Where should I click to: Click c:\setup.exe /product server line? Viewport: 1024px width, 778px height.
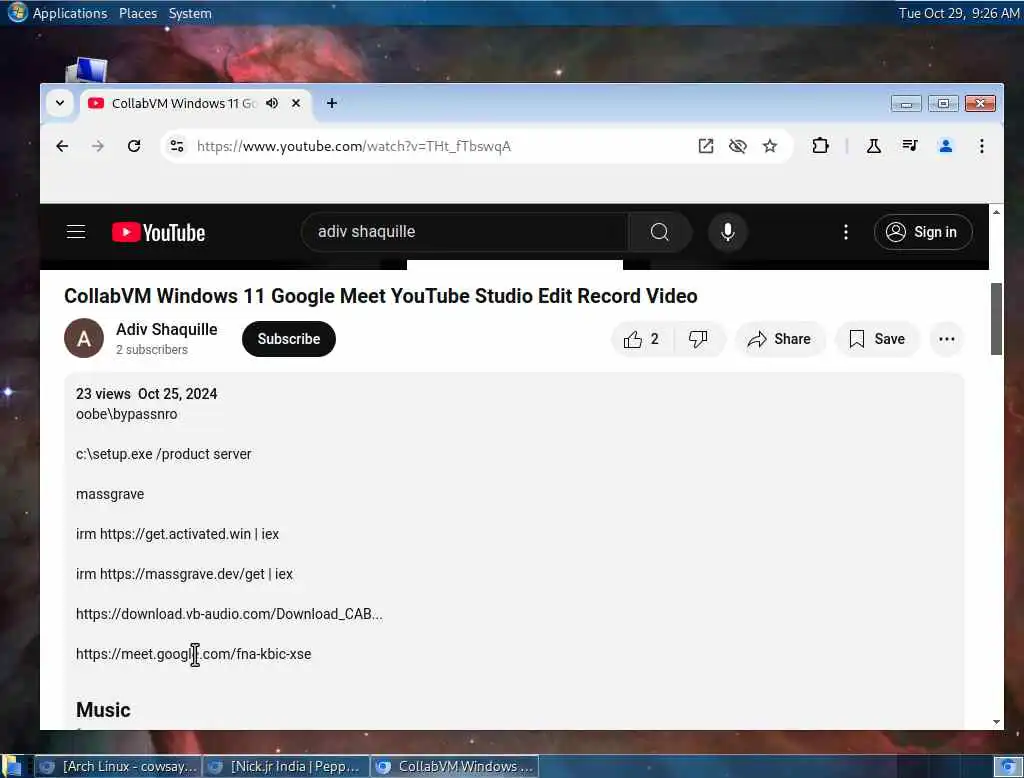pyautogui.click(x=163, y=454)
